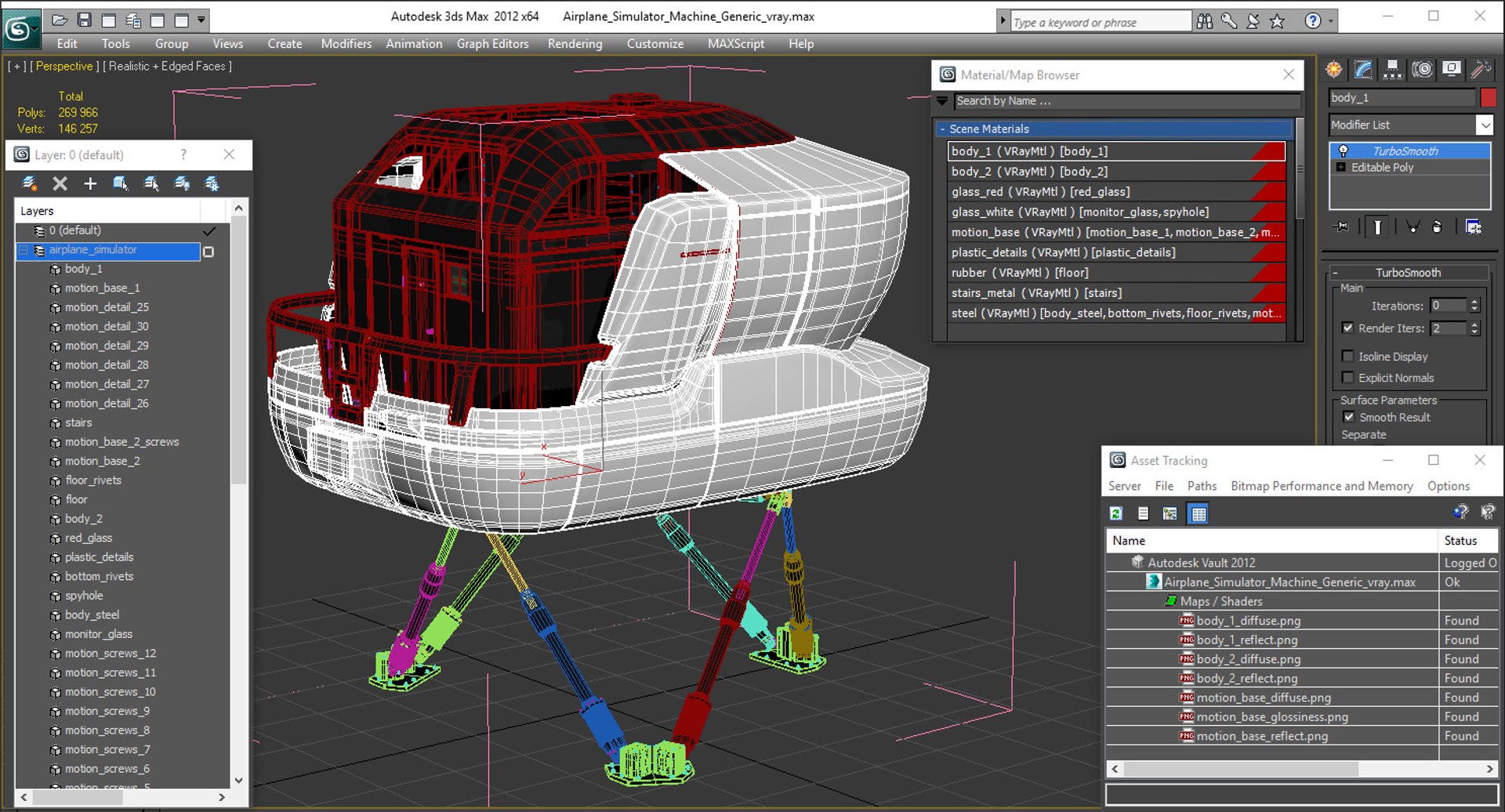Open the Hierarchy command panel tab
The height and width of the screenshot is (812, 1505).
point(1392,70)
